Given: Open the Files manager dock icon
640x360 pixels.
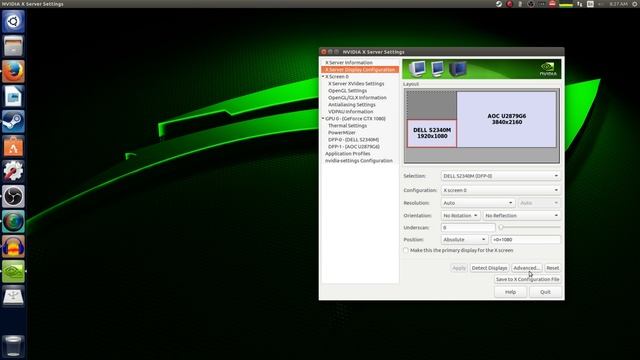Looking at the screenshot, I should 13,46.
